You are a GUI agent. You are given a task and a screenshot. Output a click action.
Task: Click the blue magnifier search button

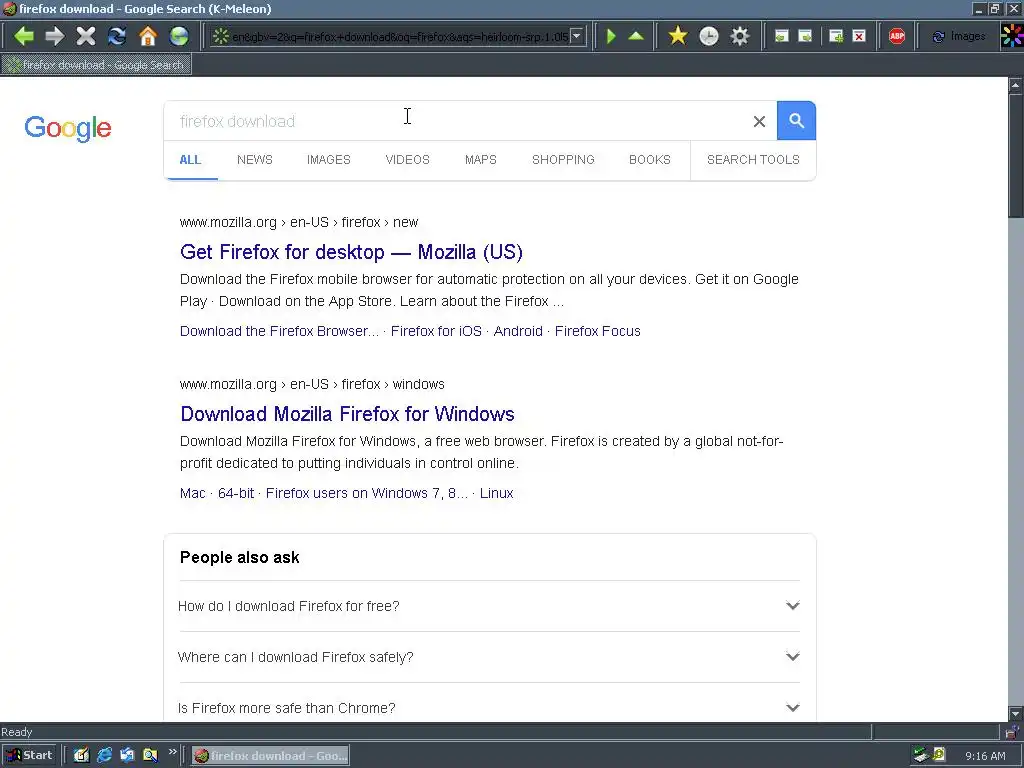pos(796,121)
